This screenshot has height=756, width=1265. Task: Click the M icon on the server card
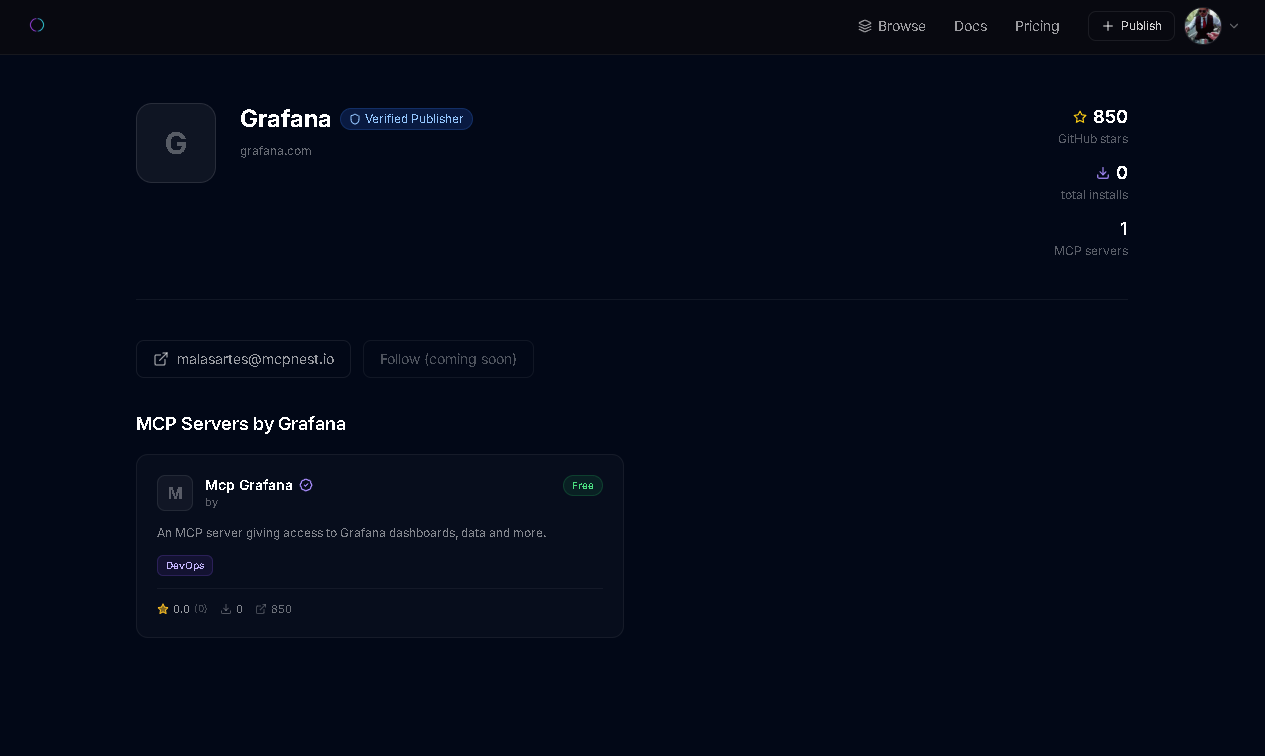point(175,493)
